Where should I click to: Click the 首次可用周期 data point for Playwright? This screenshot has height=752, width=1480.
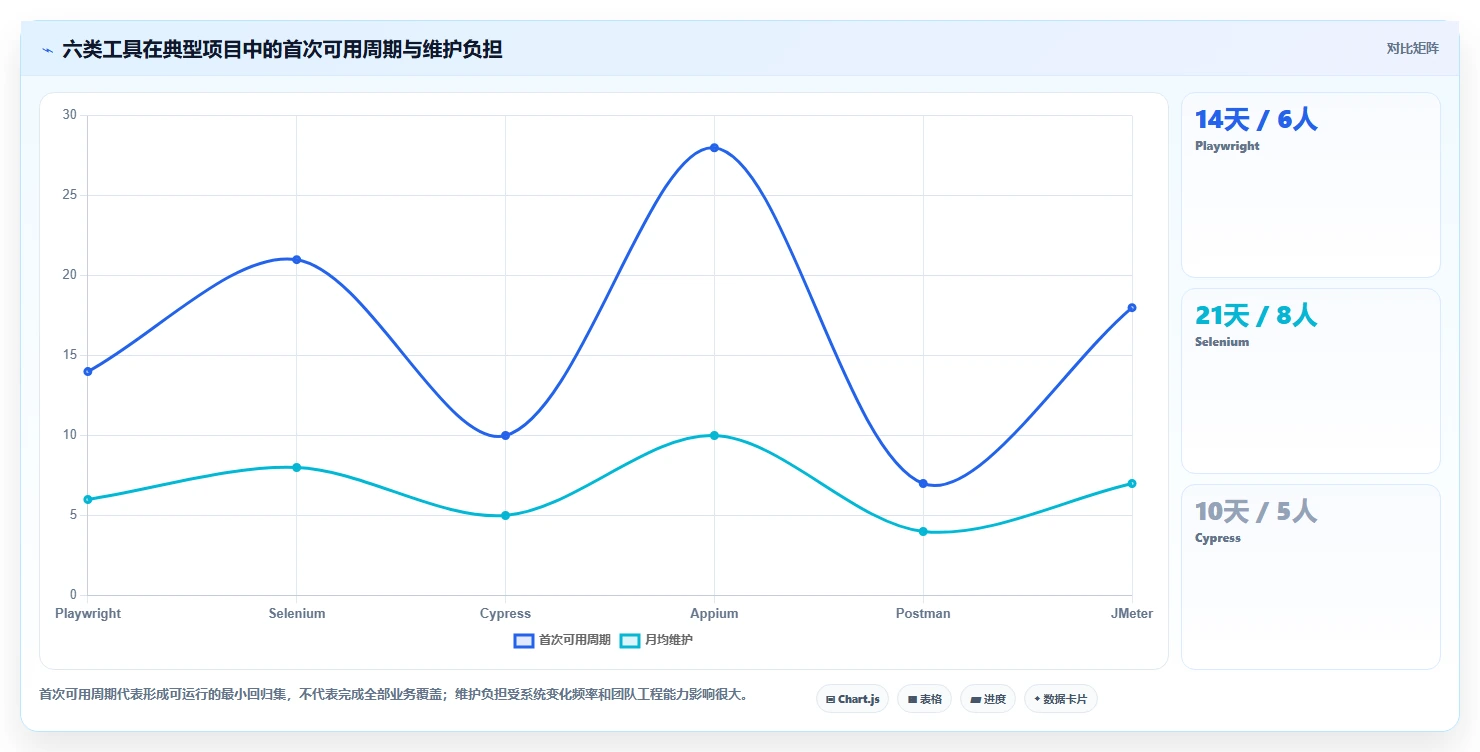point(88,371)
